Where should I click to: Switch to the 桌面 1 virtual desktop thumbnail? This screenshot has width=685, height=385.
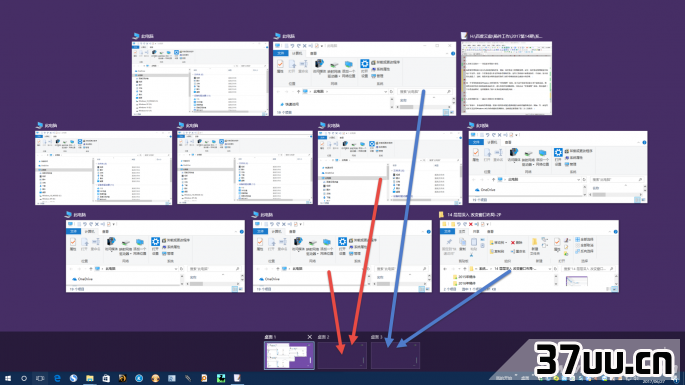coord(289,356)
